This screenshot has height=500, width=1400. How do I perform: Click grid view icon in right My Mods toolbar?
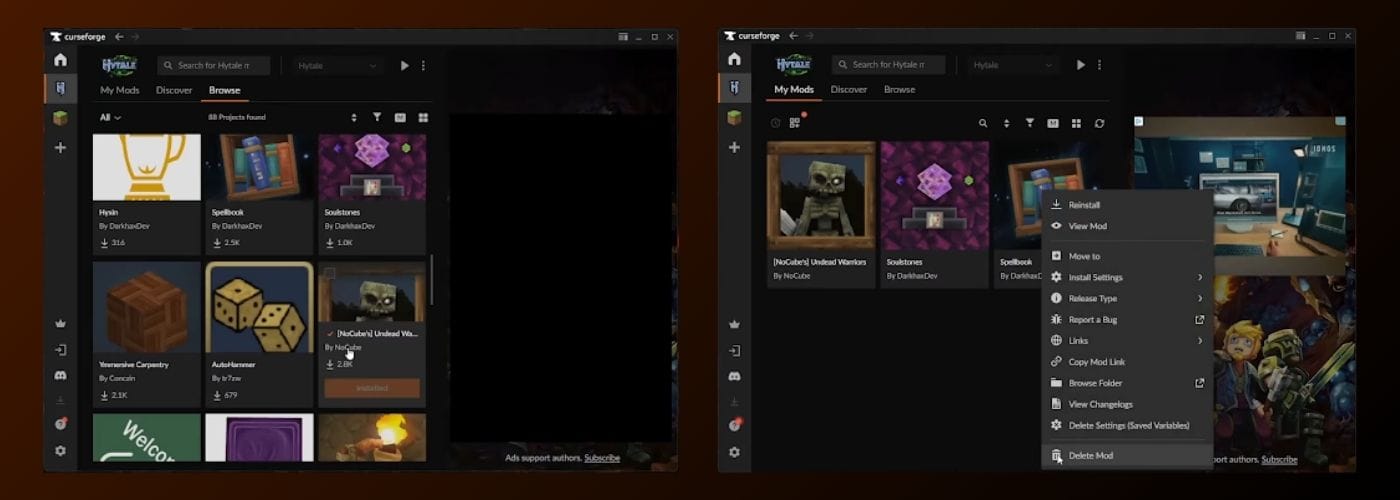click(1076, 123)
